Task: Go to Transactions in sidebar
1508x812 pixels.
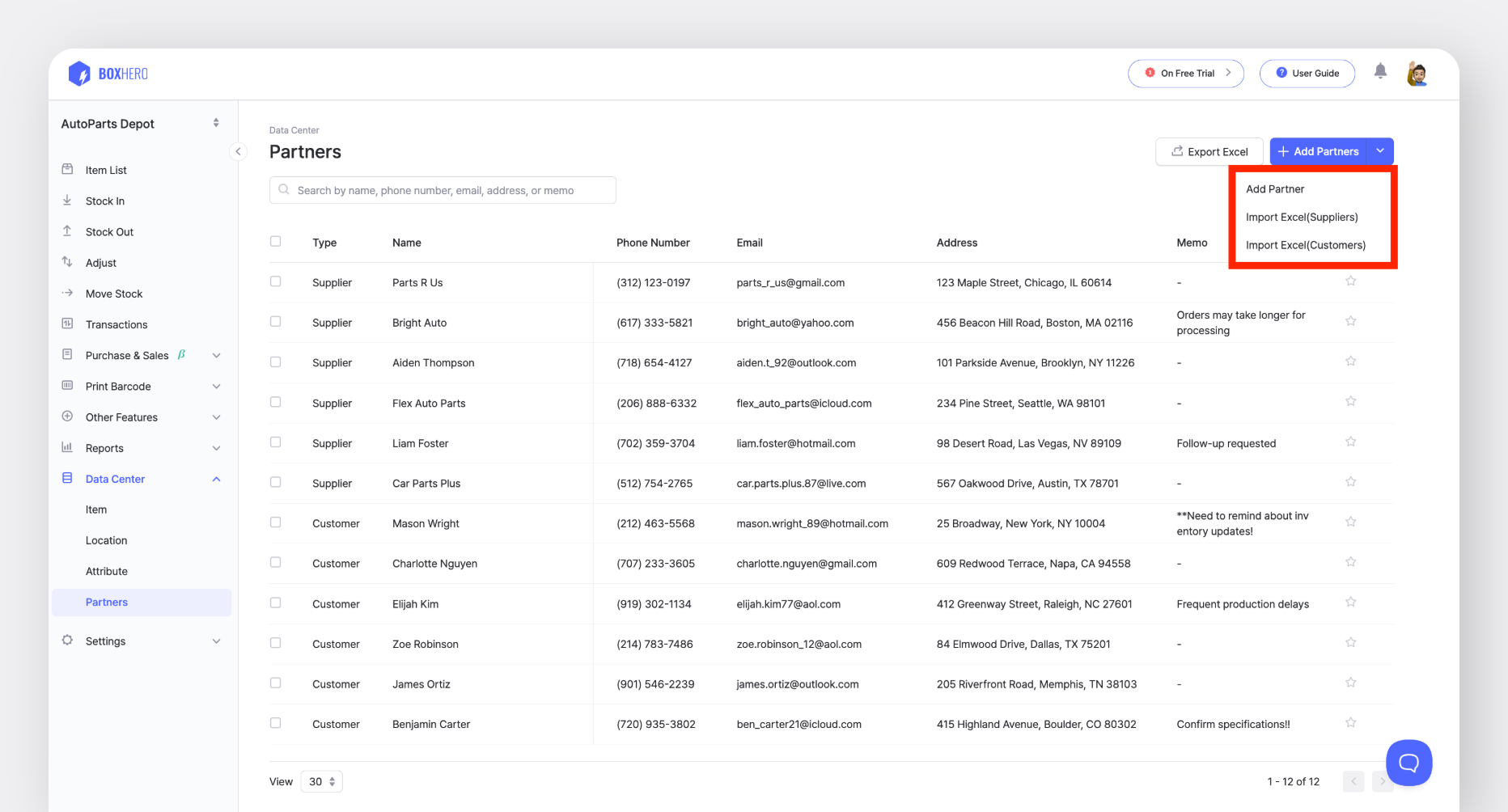Action: [x=116, y=324]
